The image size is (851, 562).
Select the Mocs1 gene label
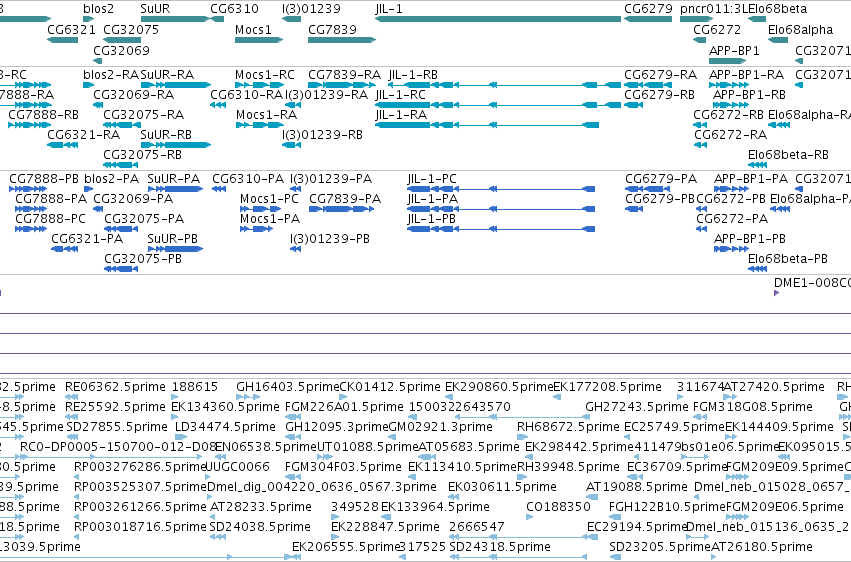[x=253, y=29]
